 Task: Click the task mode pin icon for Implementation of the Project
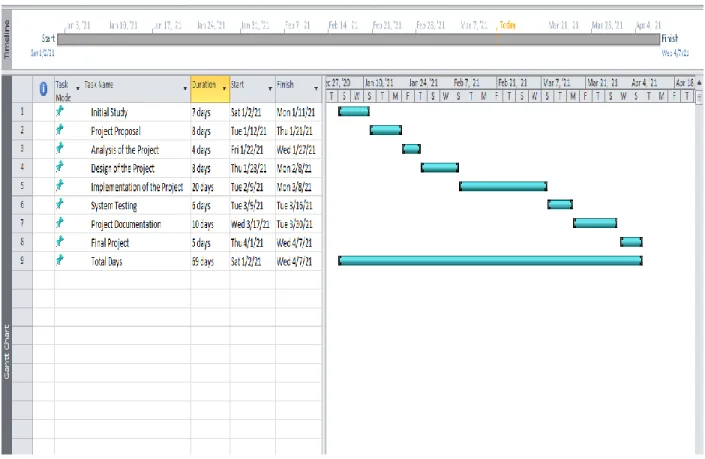(60, 186)
